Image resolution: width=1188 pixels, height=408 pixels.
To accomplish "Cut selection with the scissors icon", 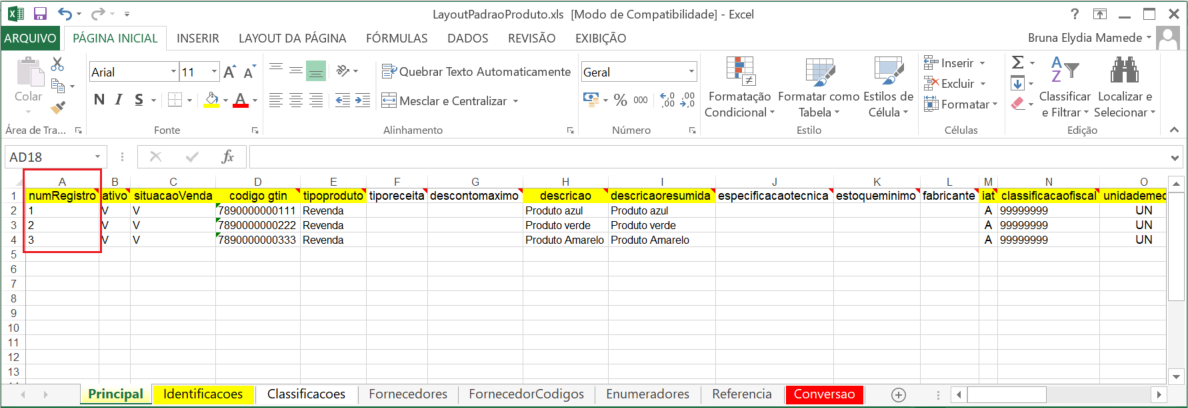I will (x=58, y=65).
